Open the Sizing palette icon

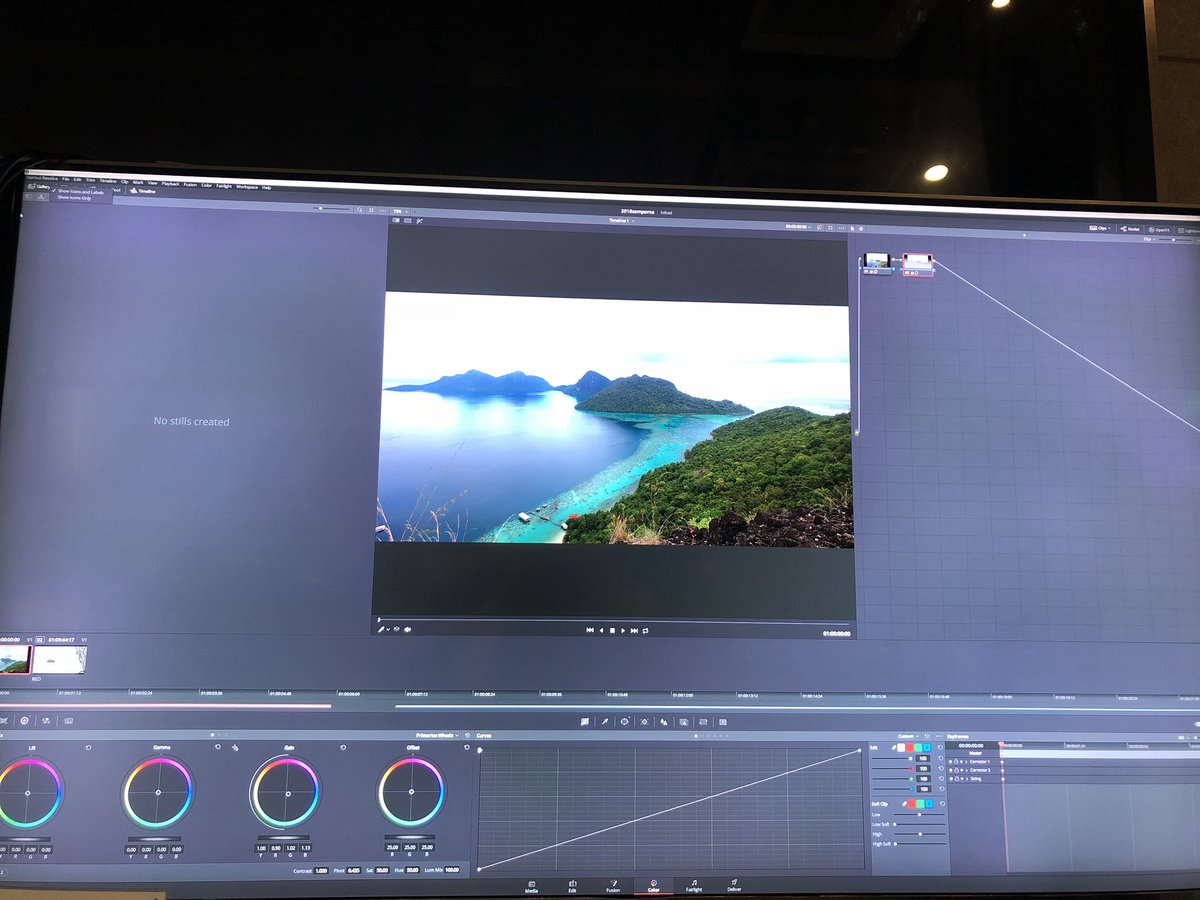(x=703, y=722)
